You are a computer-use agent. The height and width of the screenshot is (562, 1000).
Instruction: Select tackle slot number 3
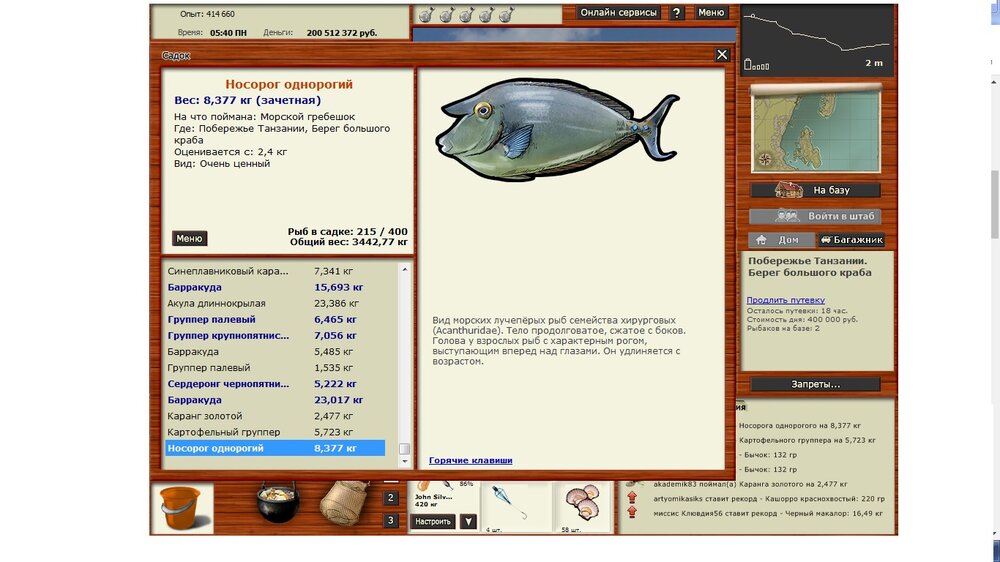pyautogui.click(x=391, y=520)
